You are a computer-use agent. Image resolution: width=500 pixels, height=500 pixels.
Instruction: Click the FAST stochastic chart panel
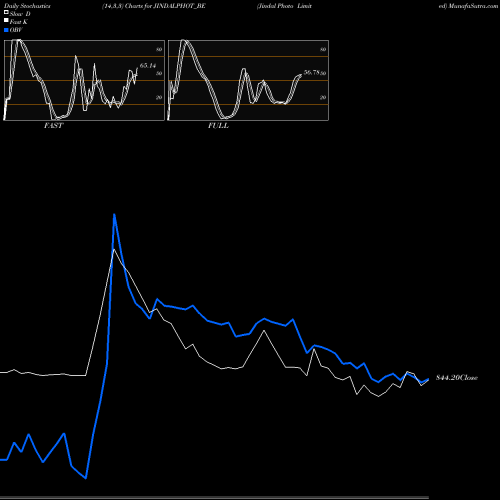click(x=84, y=80)
